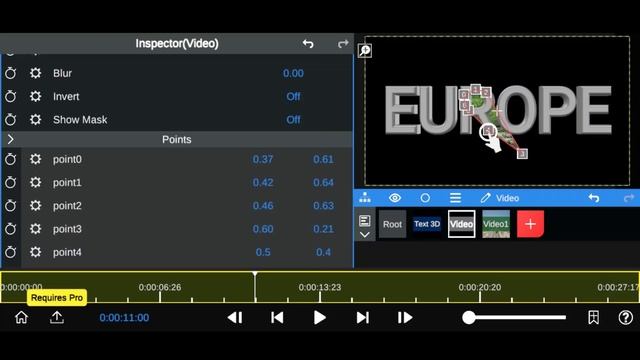The width and height of the screenshot is (640, 360).
Task: Add a new layer with red plus
Action: [x=530, y=224]
